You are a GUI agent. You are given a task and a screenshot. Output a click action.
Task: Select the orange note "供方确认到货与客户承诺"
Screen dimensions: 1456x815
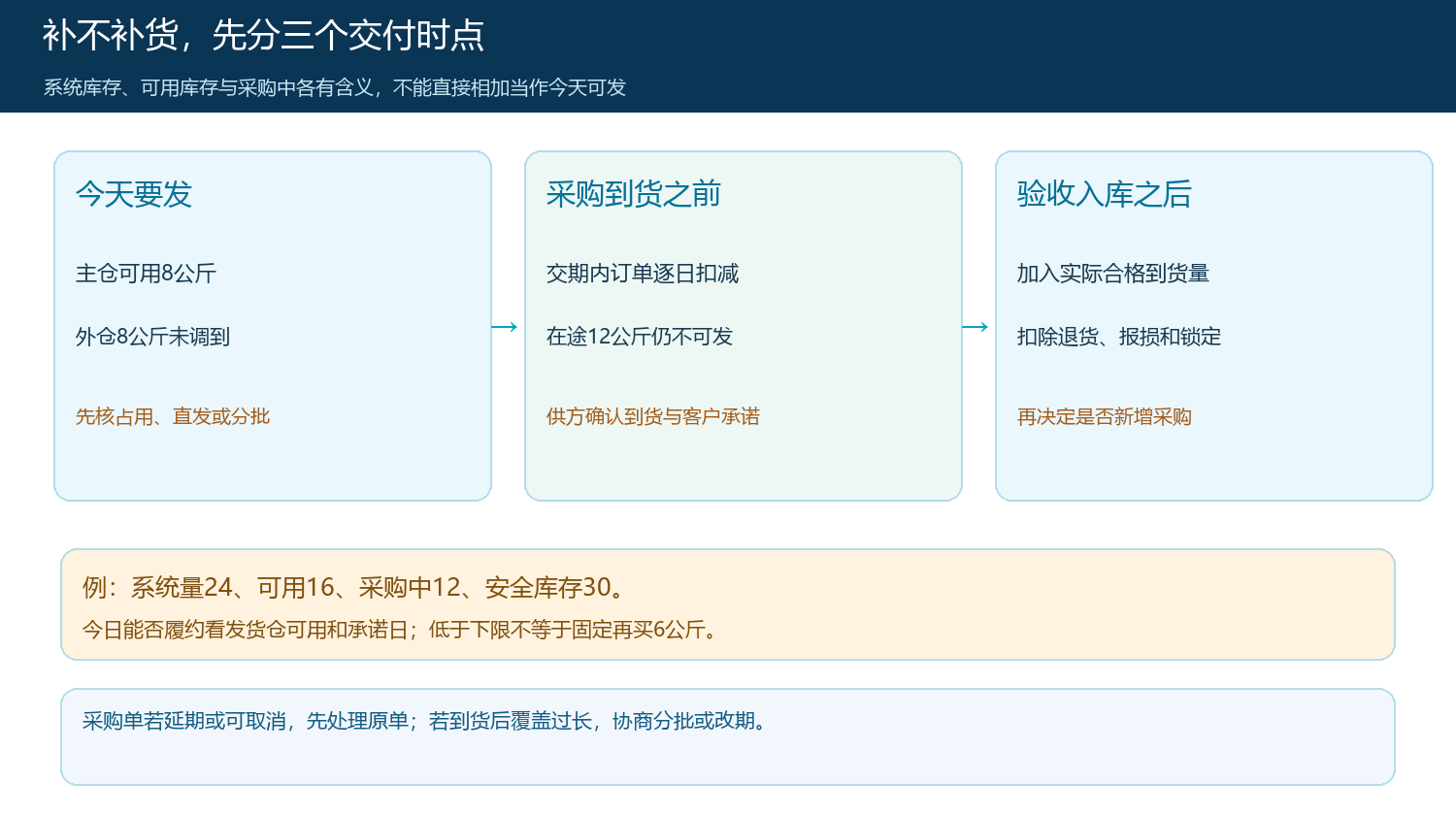pos(653,416)
